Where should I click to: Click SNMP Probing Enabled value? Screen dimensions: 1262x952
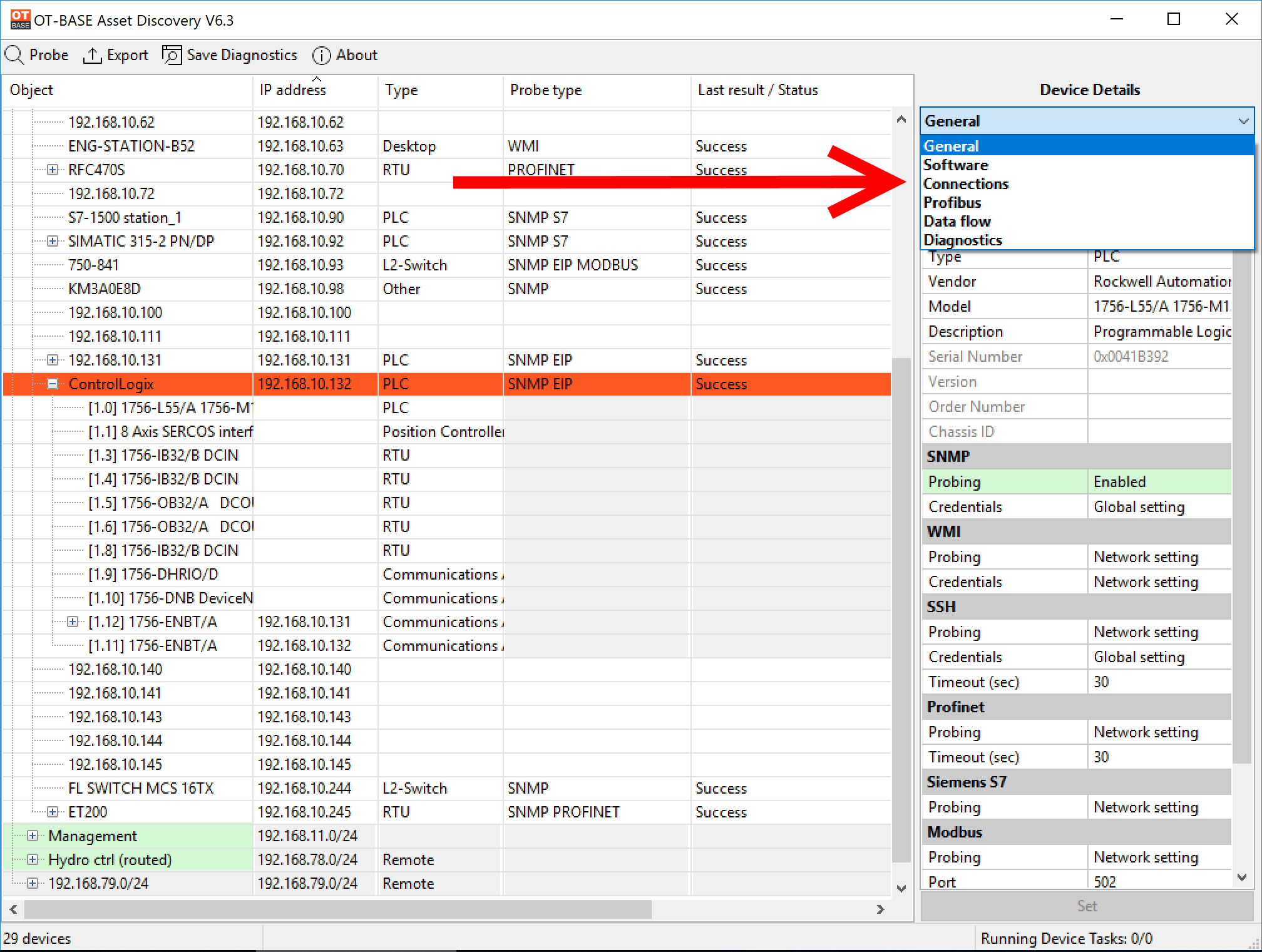(x=1159, y=481)
